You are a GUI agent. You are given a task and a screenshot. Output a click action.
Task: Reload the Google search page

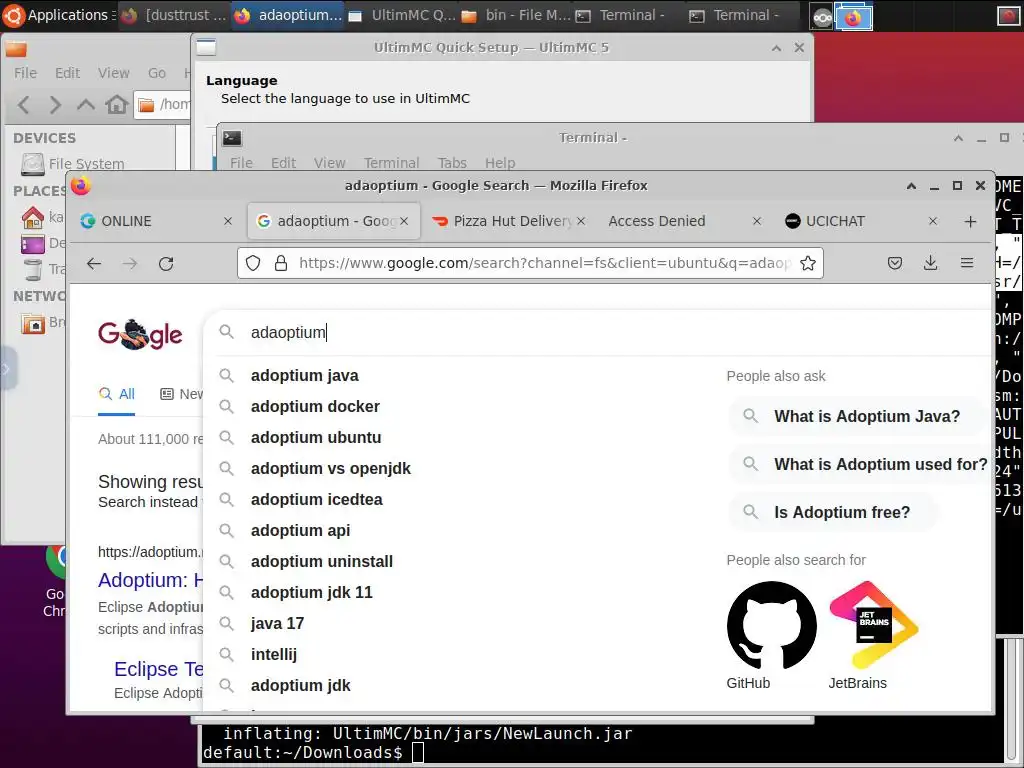[166, 263]
